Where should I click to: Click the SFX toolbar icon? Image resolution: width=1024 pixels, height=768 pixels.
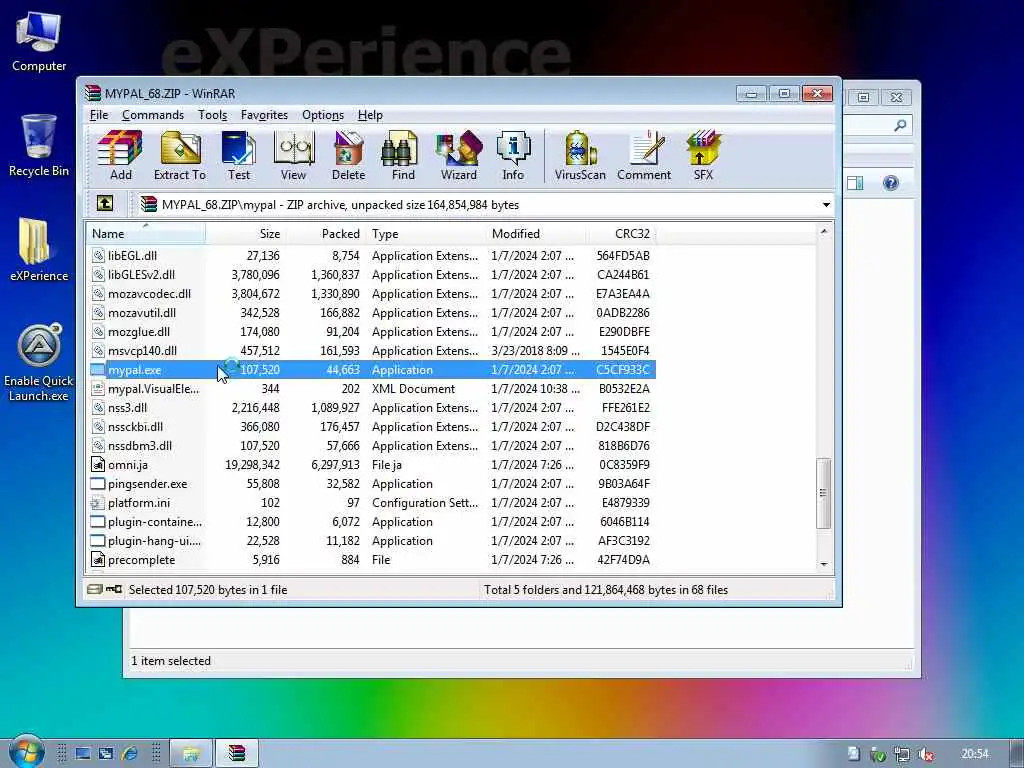tap(703, 156)
